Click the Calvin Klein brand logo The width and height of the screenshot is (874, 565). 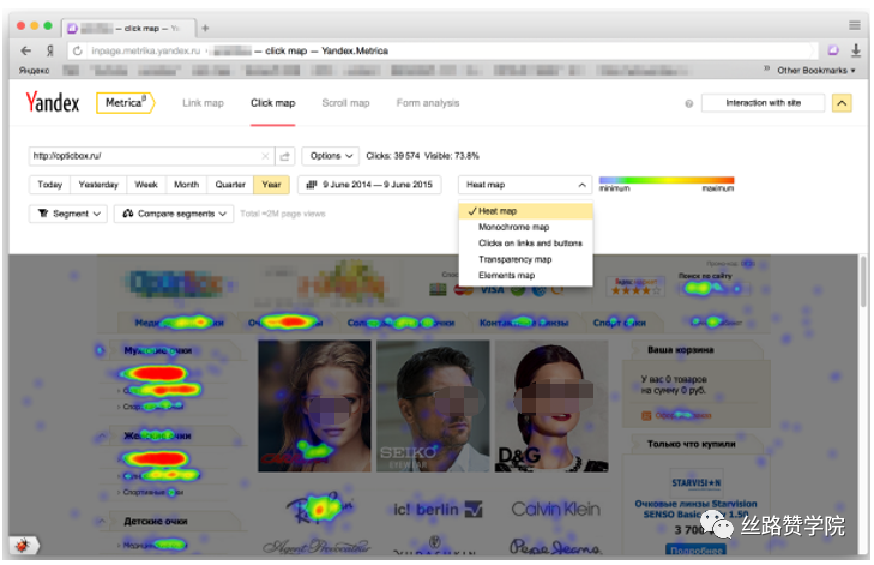[x=556, y=509]
